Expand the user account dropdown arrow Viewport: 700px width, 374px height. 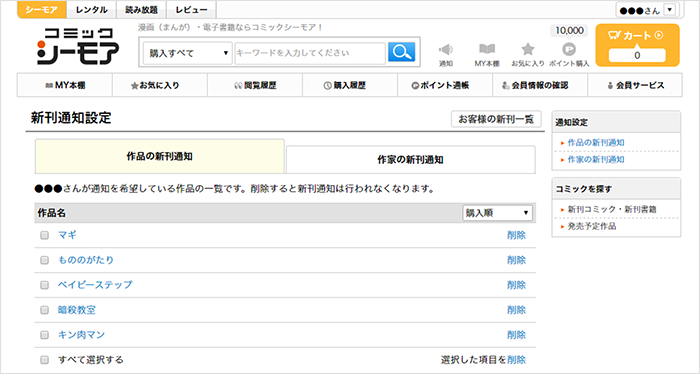pyautogui.click(x=670, y=10)
